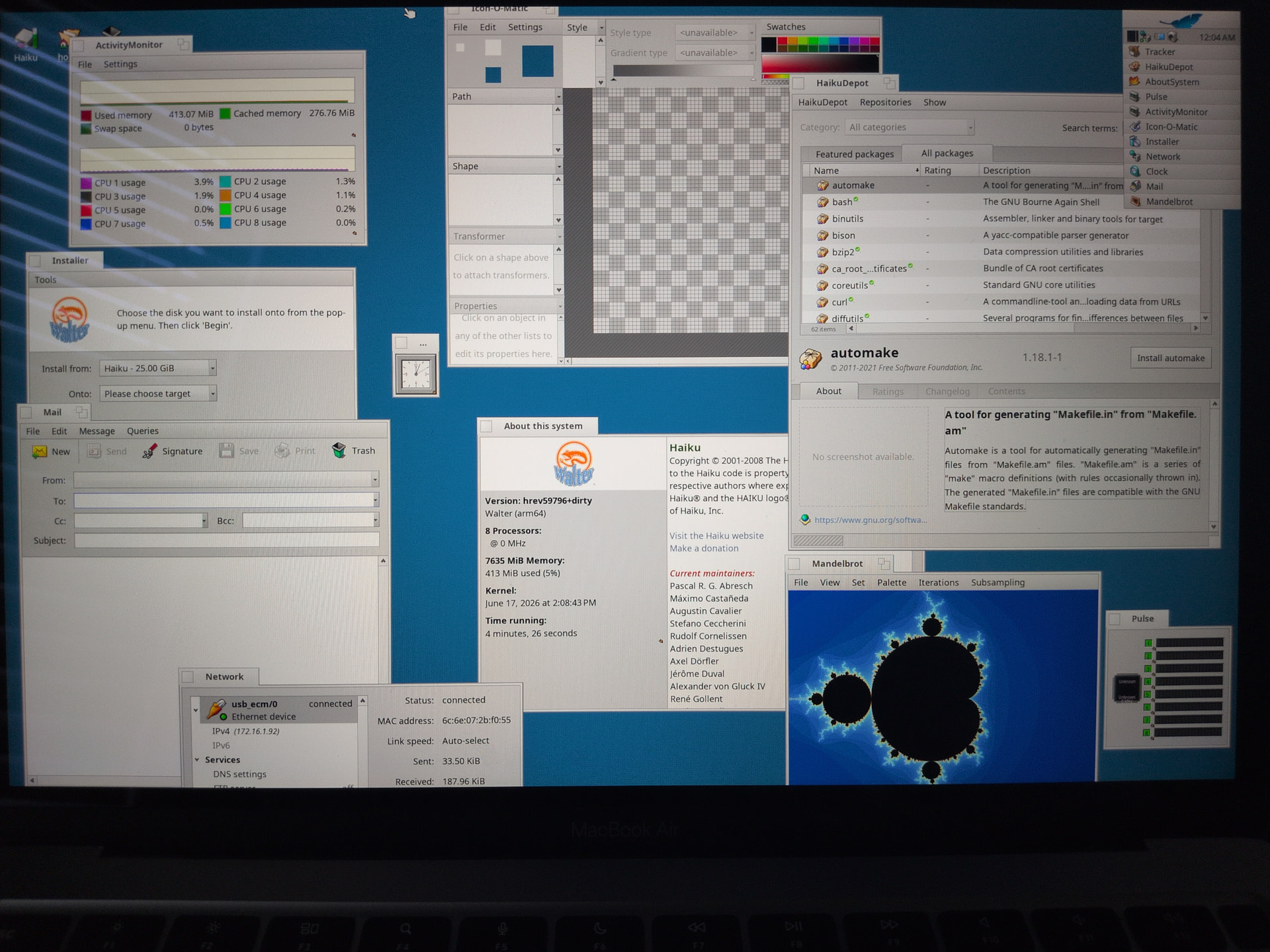This screenshot has height=952, width=1270.
Task: Click the New mail toolbar icon
Action: point(40,452)
